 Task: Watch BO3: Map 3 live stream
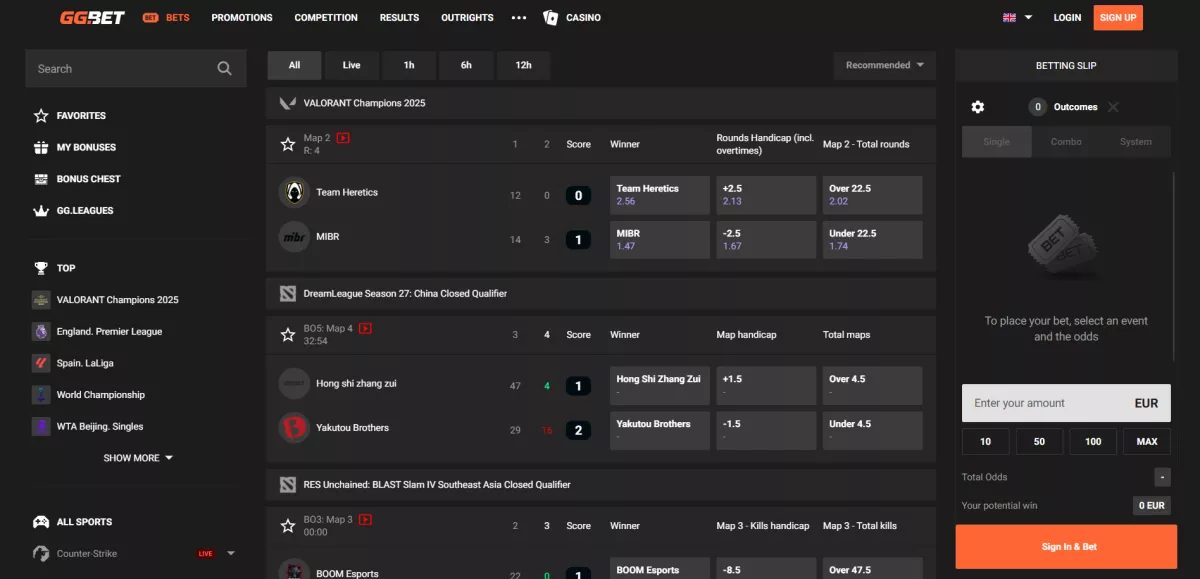[x=365, y=519]
